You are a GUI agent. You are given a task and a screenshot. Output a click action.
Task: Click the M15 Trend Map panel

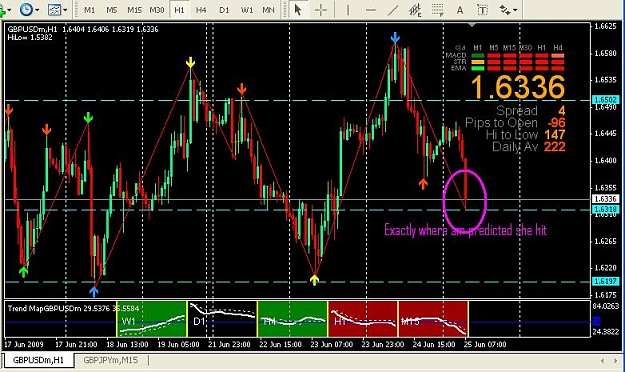pyautogui.click(x=433, y=319)
